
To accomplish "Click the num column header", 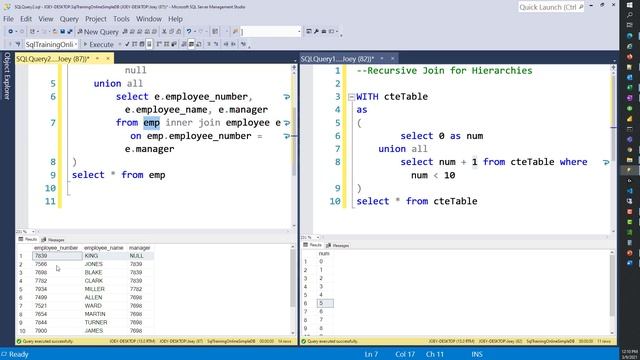I will [324, 253].
